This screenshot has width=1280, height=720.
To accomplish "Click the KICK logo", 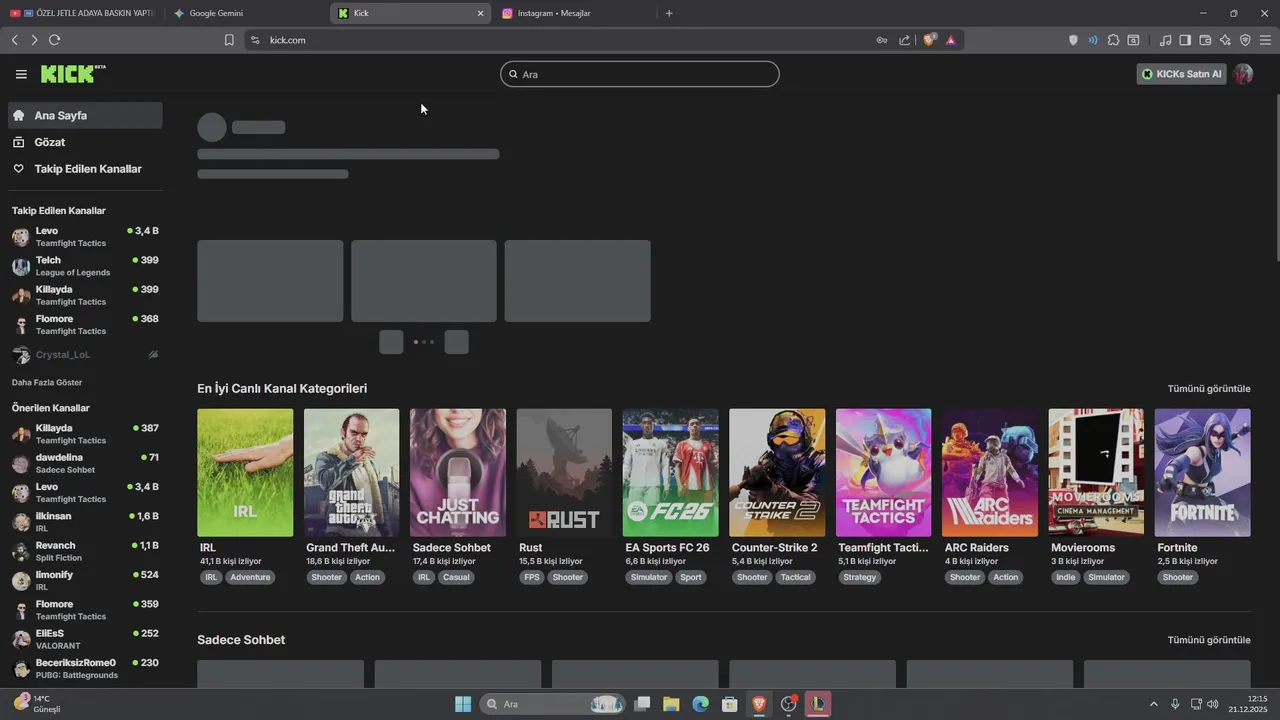I will pyautogui.click(x=73, y=74).
